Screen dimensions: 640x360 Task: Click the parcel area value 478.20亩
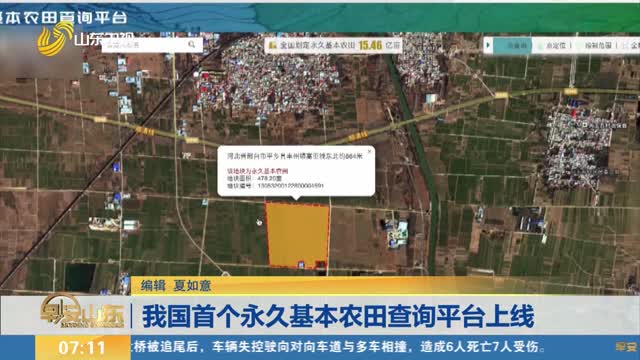[x=269, y=178]
